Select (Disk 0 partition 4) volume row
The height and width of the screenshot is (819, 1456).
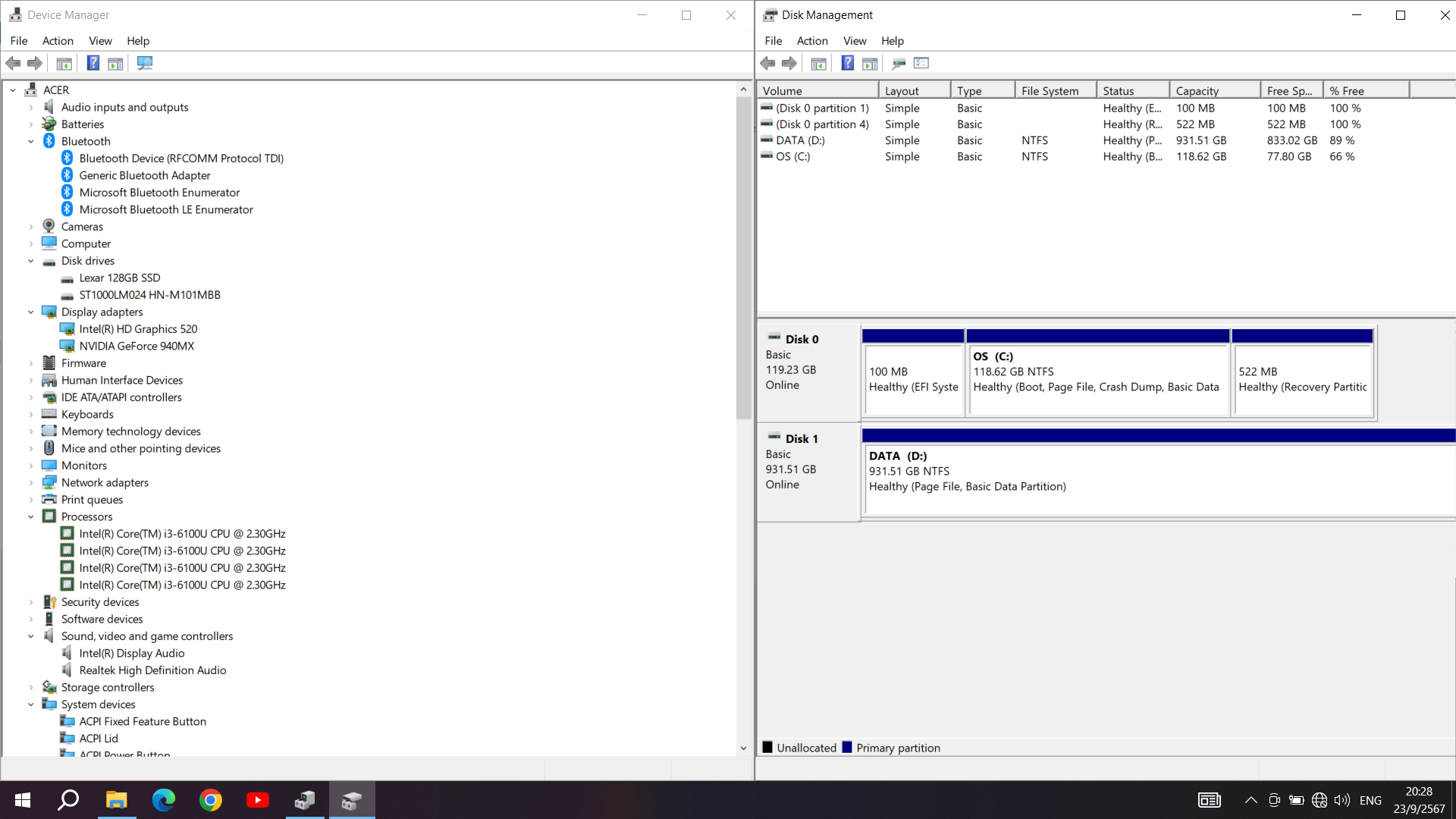[x=1083, y=124]
